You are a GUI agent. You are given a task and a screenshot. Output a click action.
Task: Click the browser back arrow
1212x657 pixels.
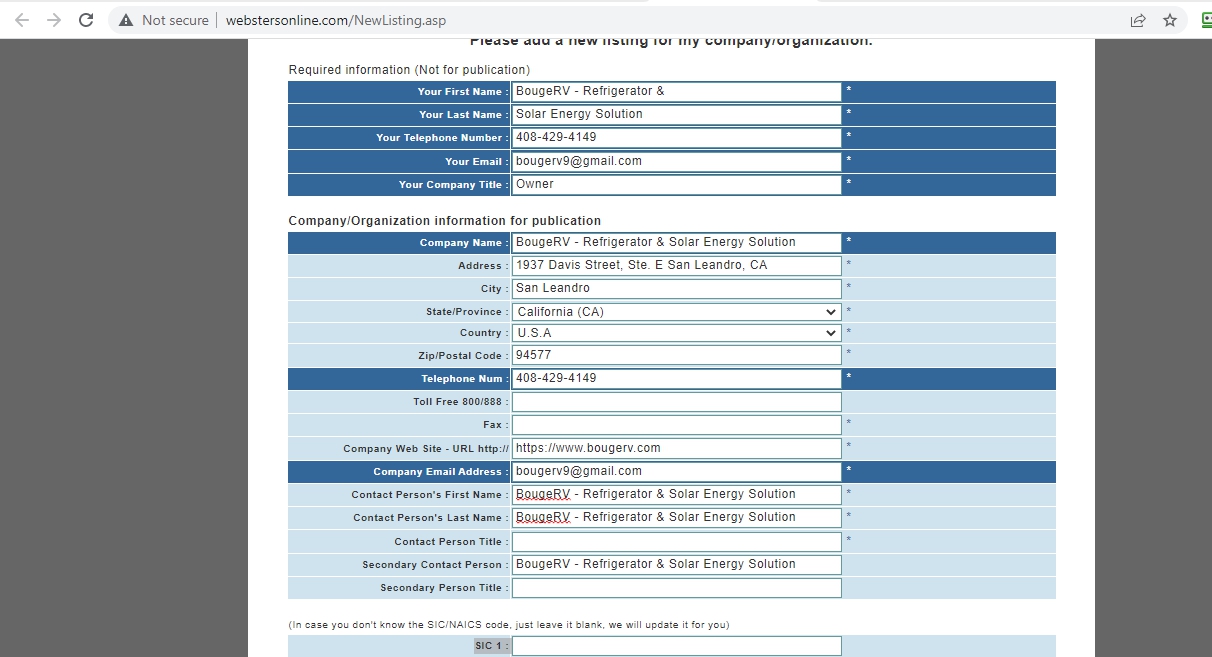pos(22,20)
